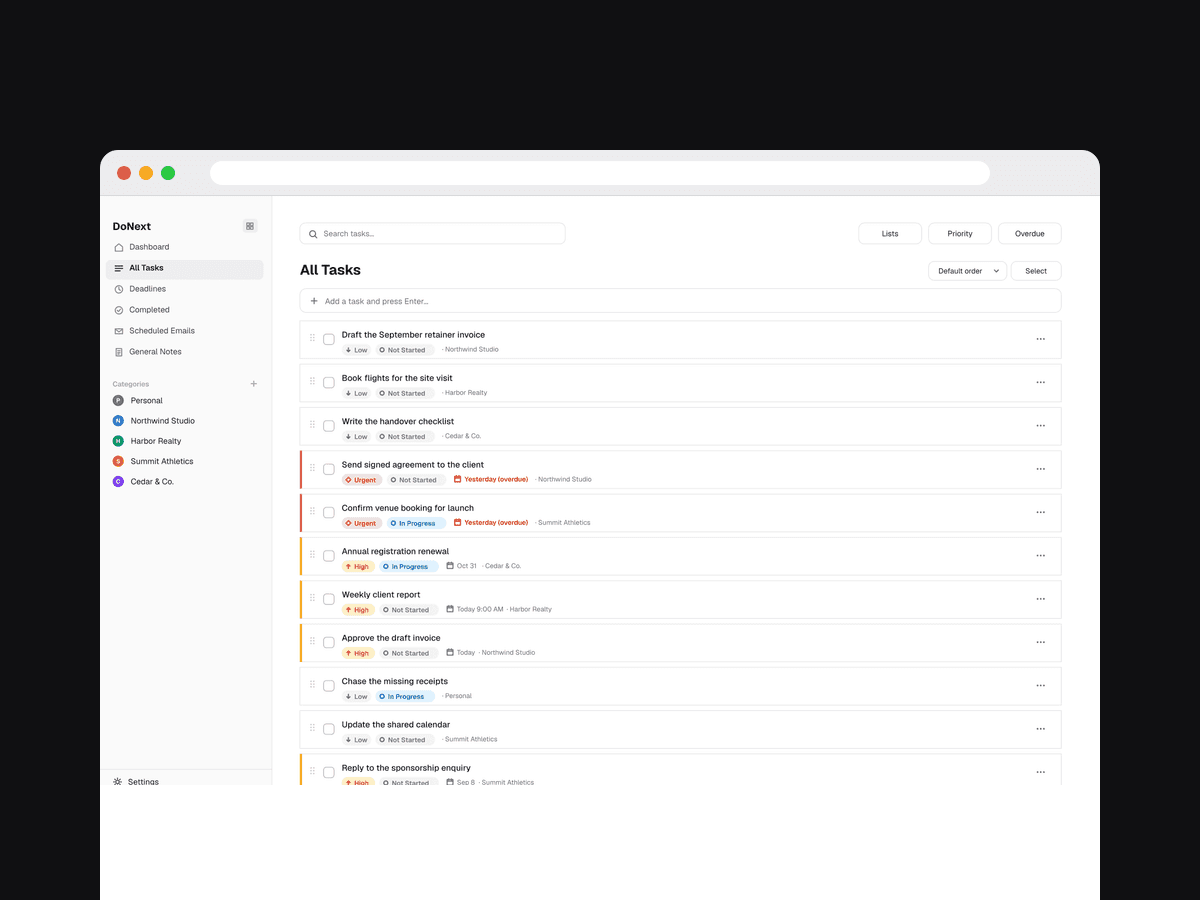Click the Select button
The height and width of the screenshot is (900, 1200).
[x=1036, y=271]
